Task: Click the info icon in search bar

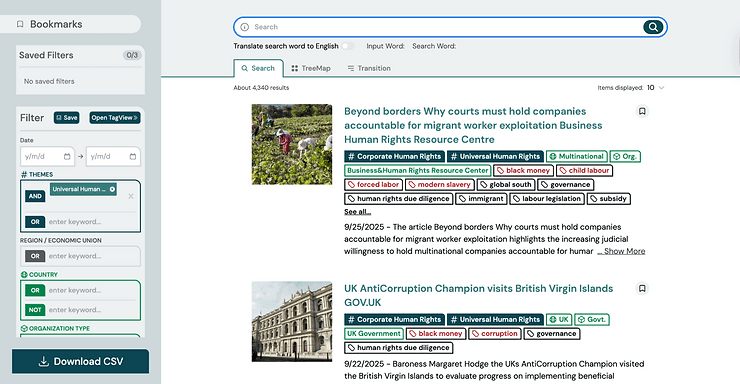Action: coord(244,27)
